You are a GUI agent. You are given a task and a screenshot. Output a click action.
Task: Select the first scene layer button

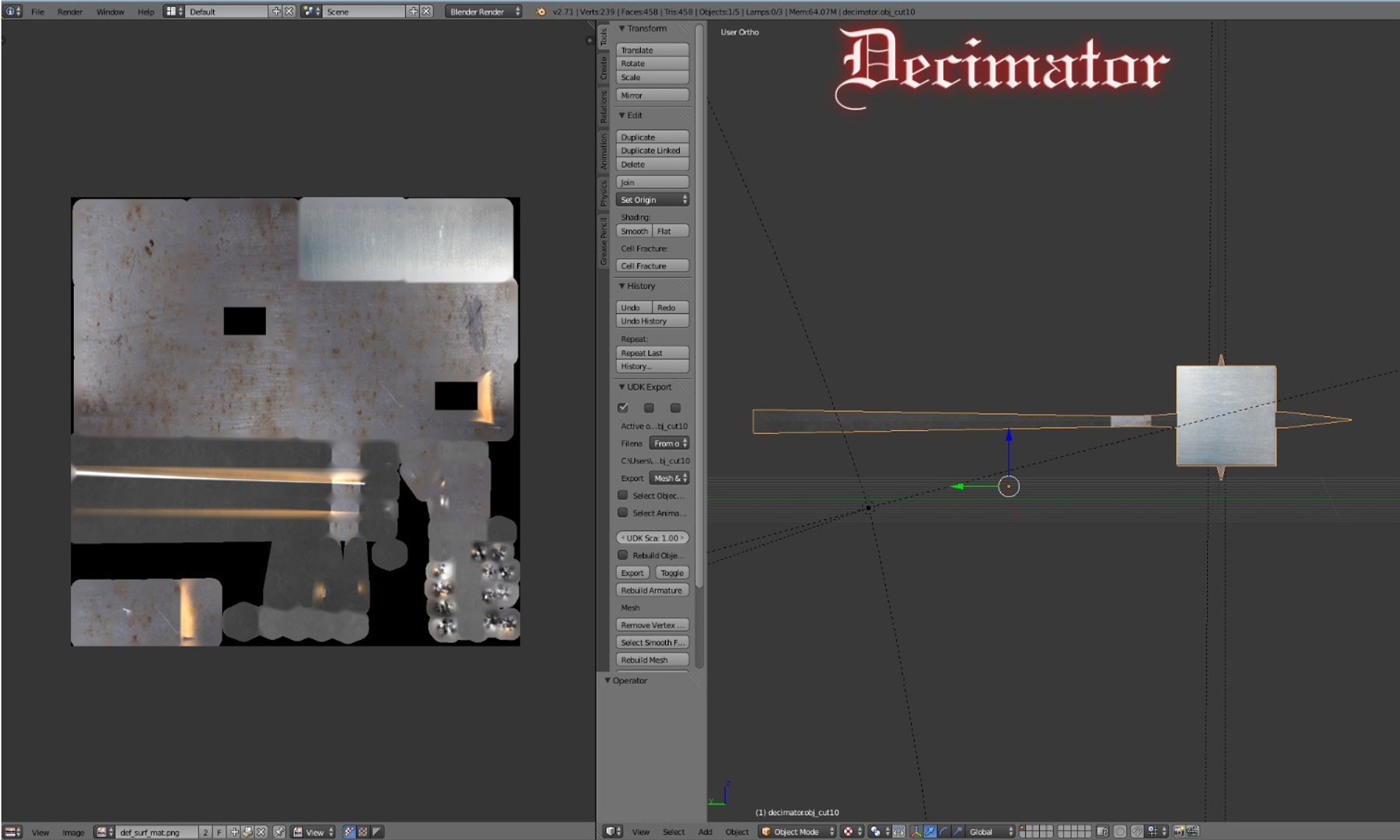point(1023,828)
